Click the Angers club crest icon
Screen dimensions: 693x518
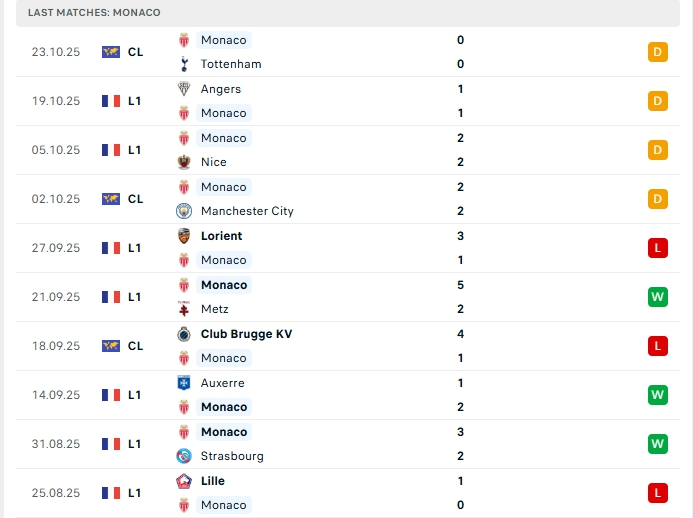point(184,89)
